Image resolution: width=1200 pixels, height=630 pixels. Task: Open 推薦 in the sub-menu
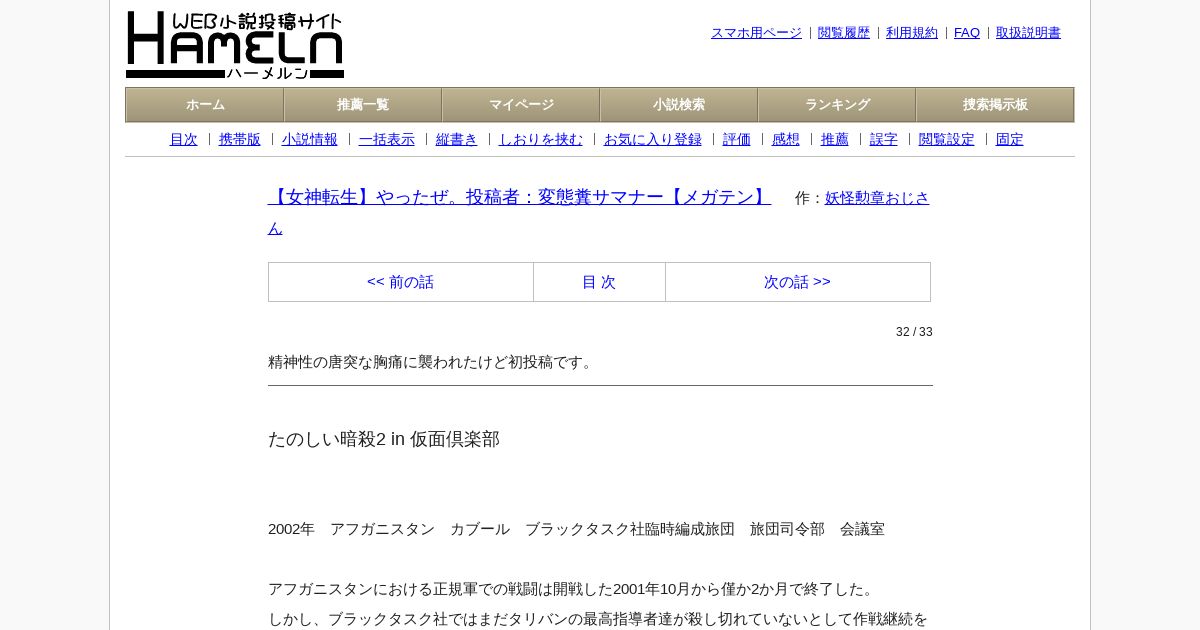coord(835,139)
